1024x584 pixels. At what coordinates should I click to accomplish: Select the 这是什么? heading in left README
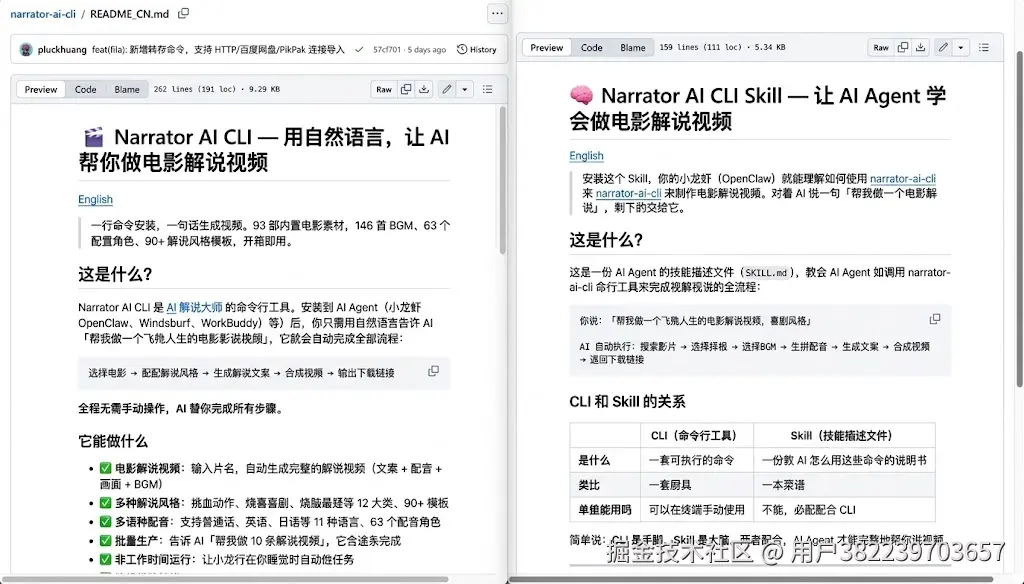point(115,274)
